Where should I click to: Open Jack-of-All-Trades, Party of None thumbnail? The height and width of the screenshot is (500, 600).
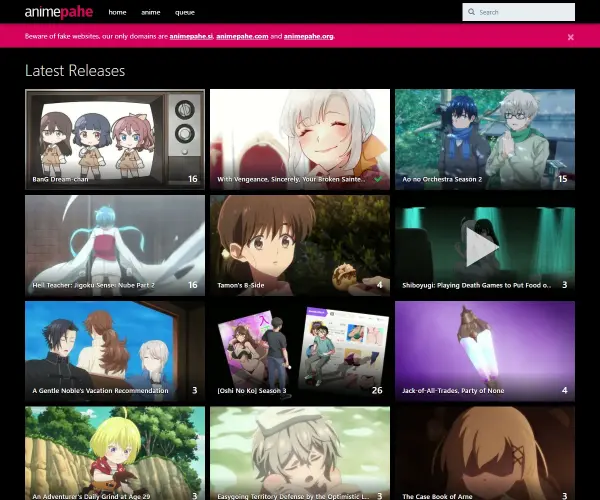pyautogui.click(x=485, y=351)
